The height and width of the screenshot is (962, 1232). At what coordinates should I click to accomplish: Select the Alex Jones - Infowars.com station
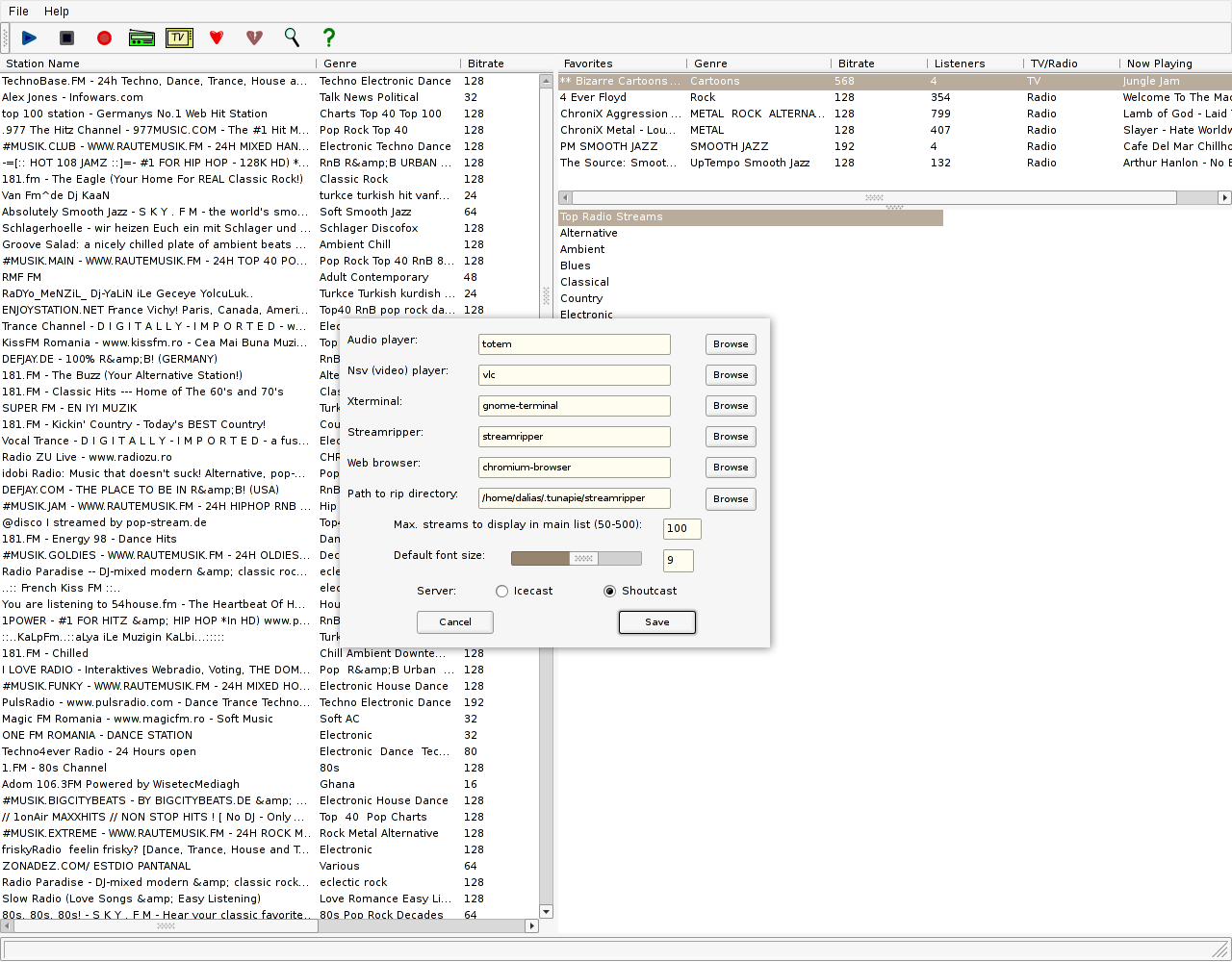point(269,98)
